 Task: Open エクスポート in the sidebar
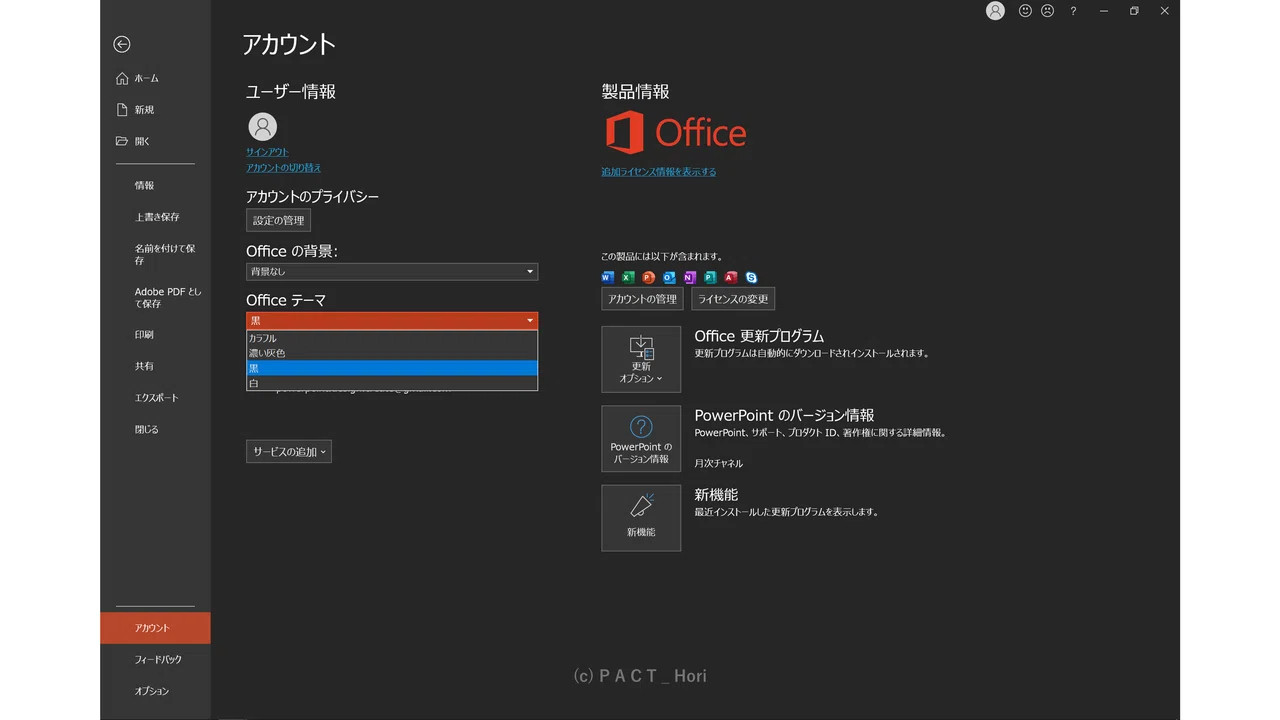click(x=155, y=398)
